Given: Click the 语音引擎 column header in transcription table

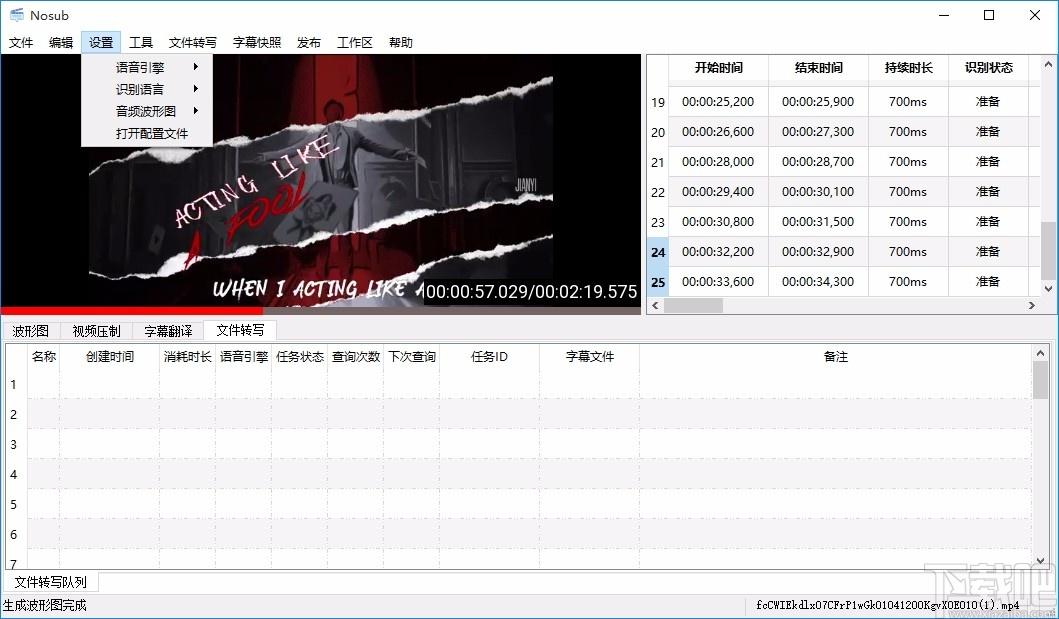Looking at the screenshot, I should [244, 356].
